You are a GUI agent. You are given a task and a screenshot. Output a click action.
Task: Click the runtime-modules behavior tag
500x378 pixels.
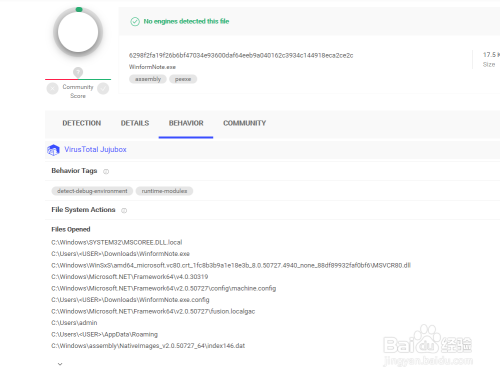point(164,191)
